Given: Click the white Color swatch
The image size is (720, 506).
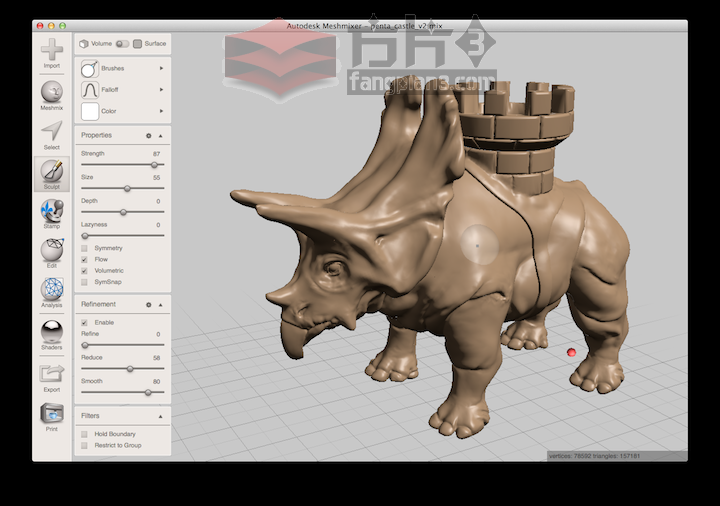Looking at the screenshot, I should click(x=90, y=111).
